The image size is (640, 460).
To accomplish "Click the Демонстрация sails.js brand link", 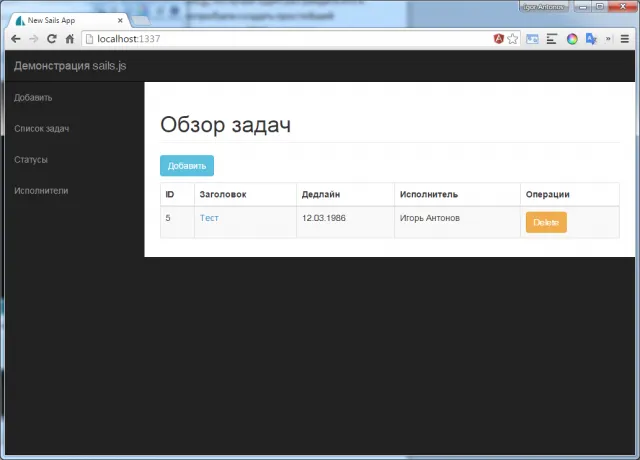I will point(70,66).
